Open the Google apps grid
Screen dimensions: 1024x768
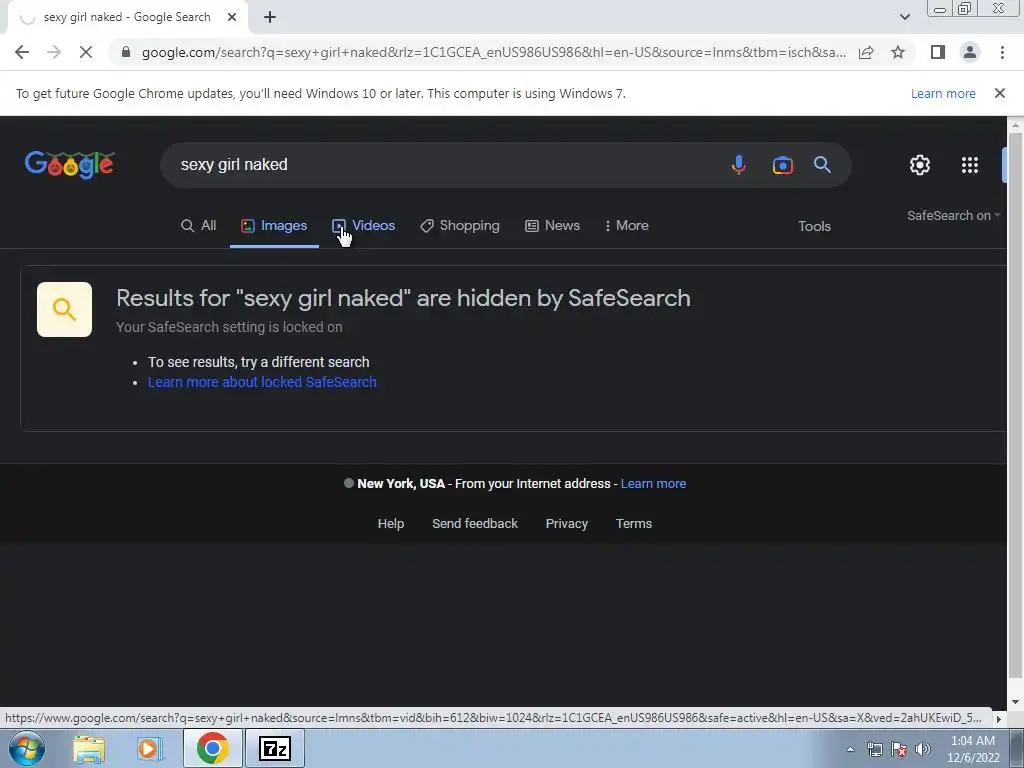(970, 165)
